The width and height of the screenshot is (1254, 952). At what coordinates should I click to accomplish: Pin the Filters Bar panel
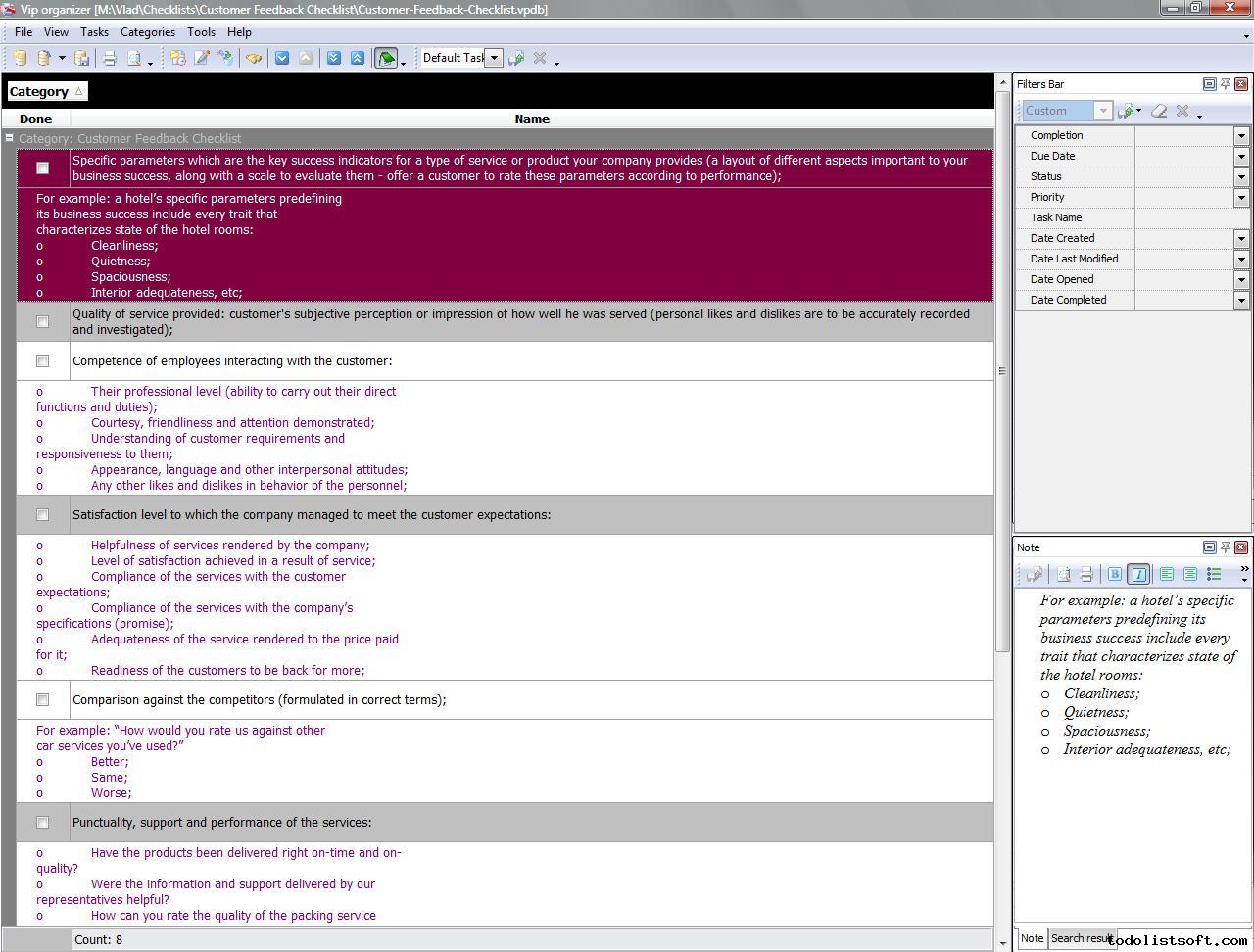1225,84
